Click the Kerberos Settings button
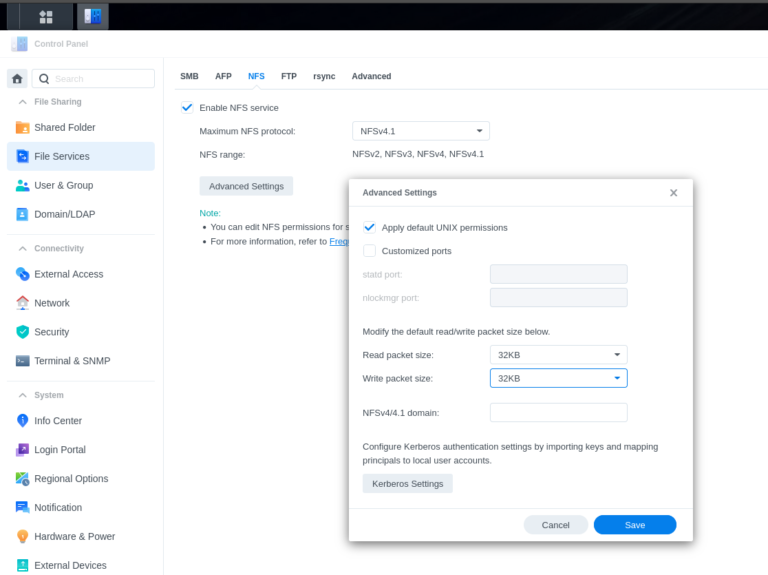768x575 pixels. click(x=407, y=484)
